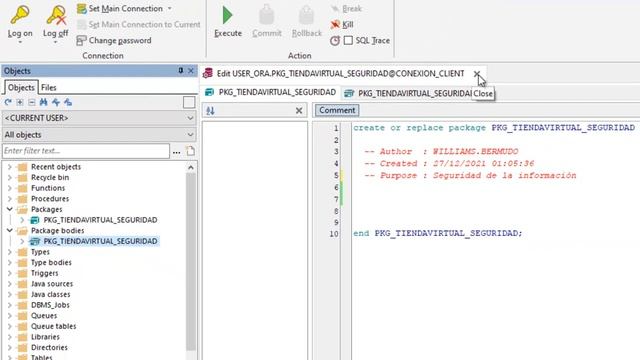This screenshot has height=360, width=640.
Task: Click the sort icon in code contents pane
Action: tap(210, 111)
